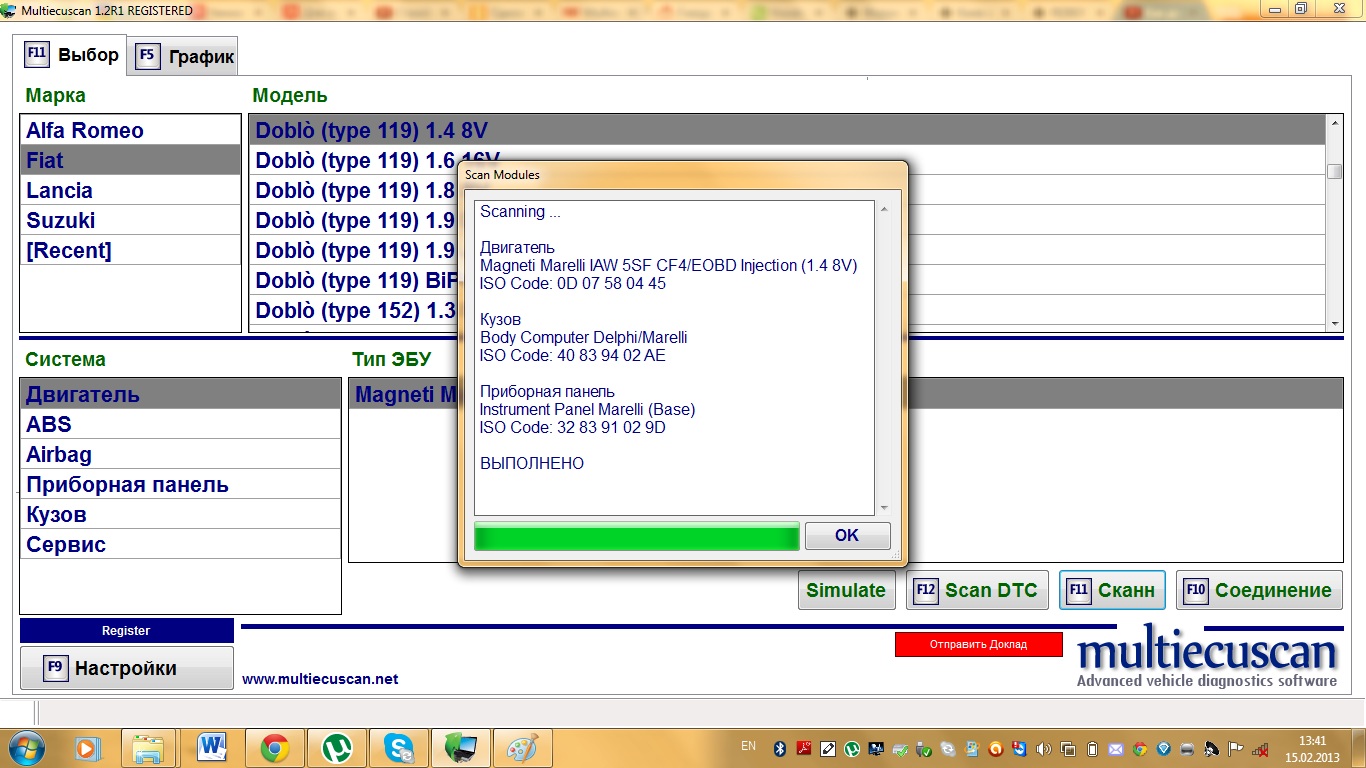Switch to the График tab
The width and height of the screenshot is (1366, 768).
click(x=185, y=56)
